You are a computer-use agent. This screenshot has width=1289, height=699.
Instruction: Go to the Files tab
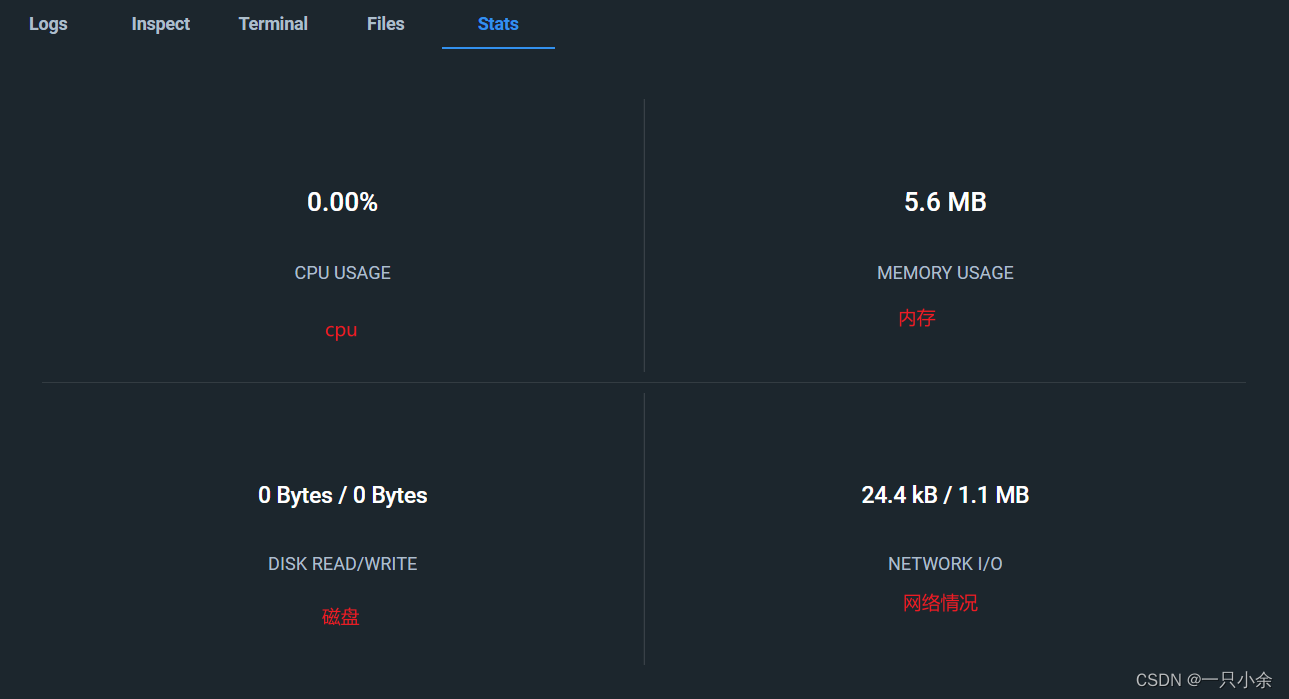(385, 24)
